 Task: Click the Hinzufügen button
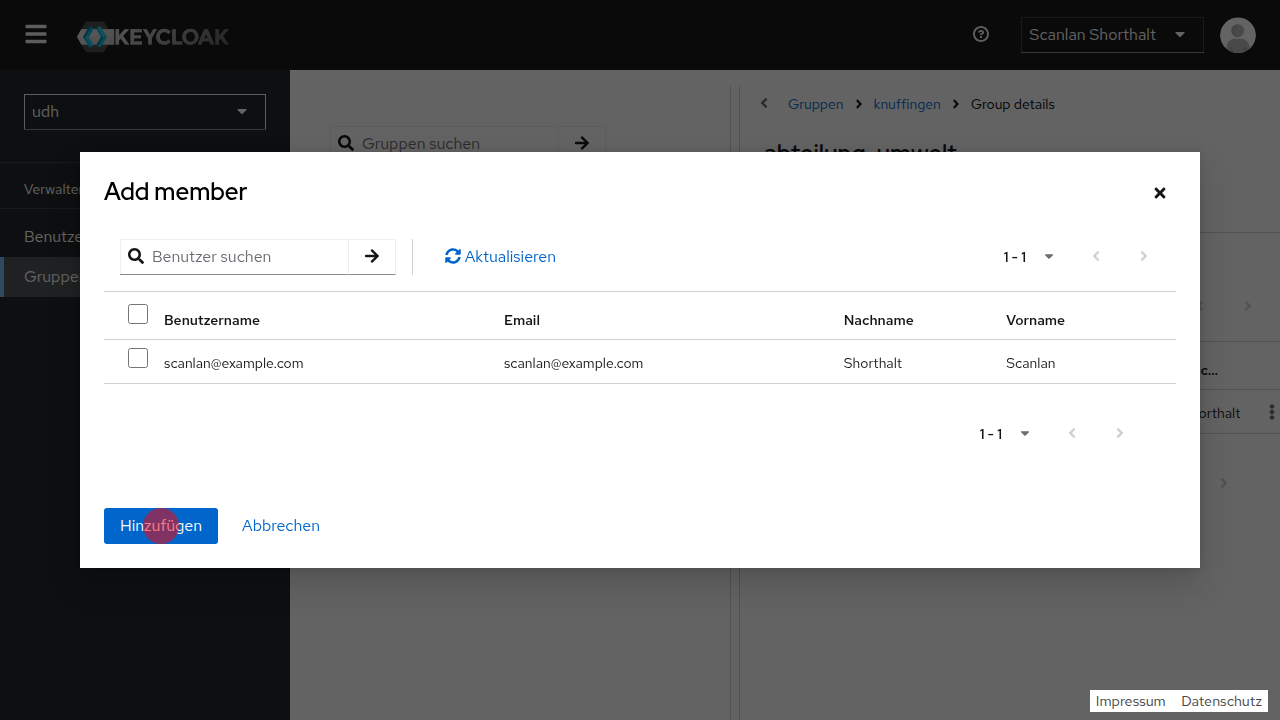161,526
